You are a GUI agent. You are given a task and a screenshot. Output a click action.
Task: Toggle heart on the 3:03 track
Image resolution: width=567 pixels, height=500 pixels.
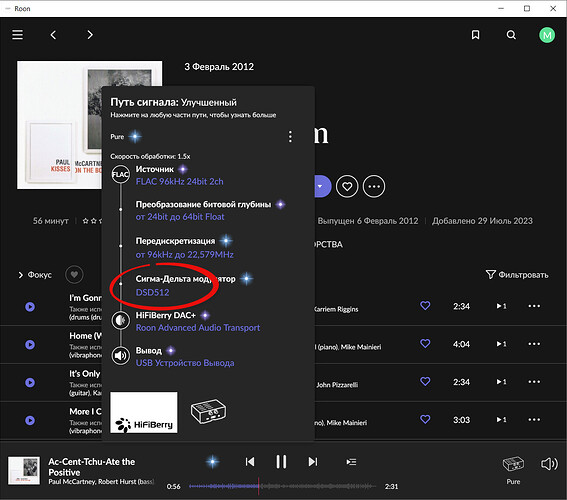click(425, 419)
